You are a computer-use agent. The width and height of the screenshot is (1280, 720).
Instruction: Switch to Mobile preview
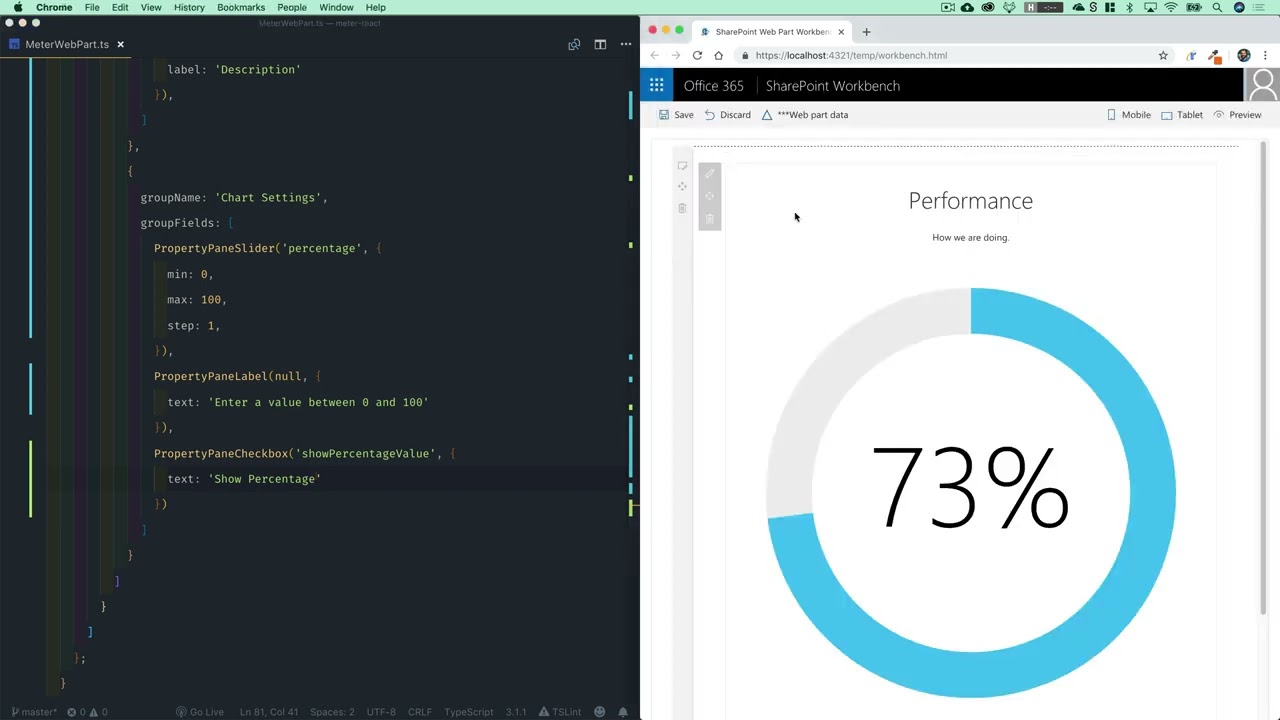(x=1128, y=115)
